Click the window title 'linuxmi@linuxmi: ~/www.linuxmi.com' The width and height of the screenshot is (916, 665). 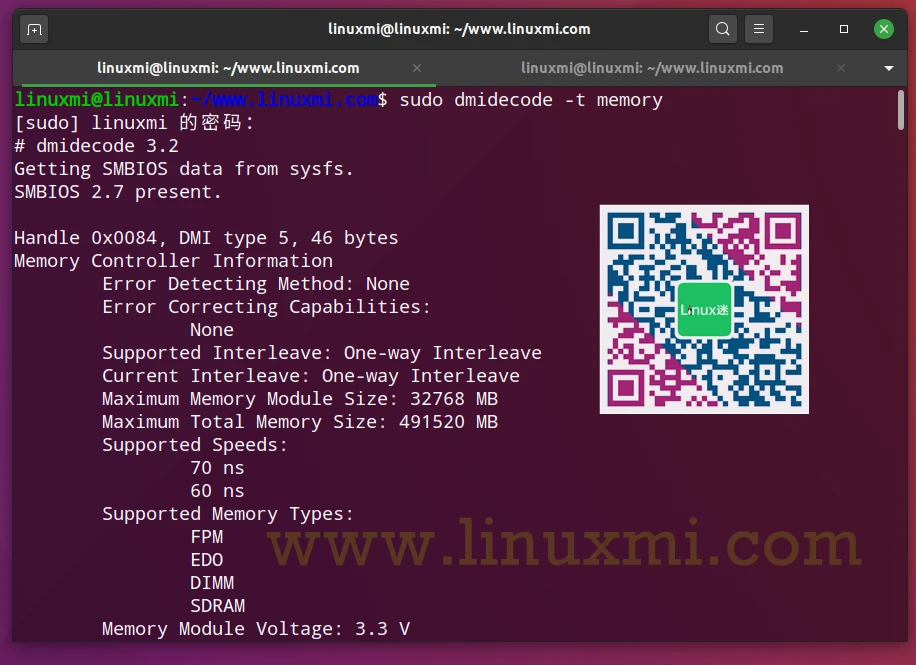click(x=459, y=29)
